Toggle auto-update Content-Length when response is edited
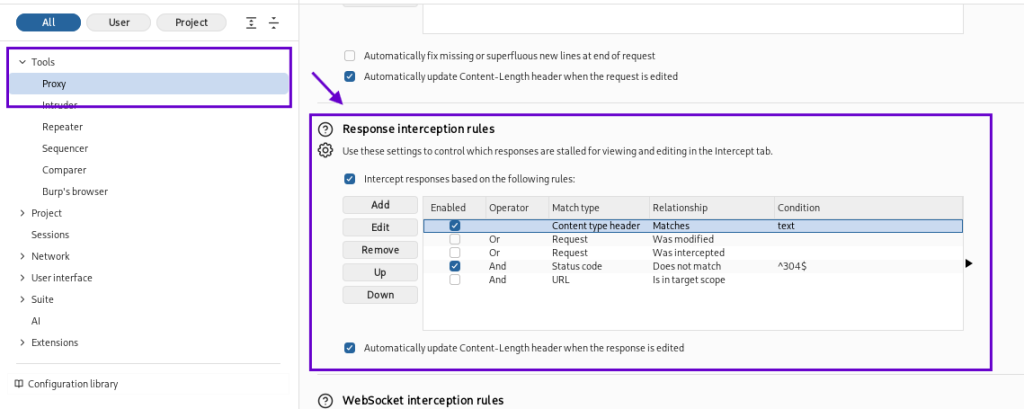1024x409 pixels. point(350,348)
